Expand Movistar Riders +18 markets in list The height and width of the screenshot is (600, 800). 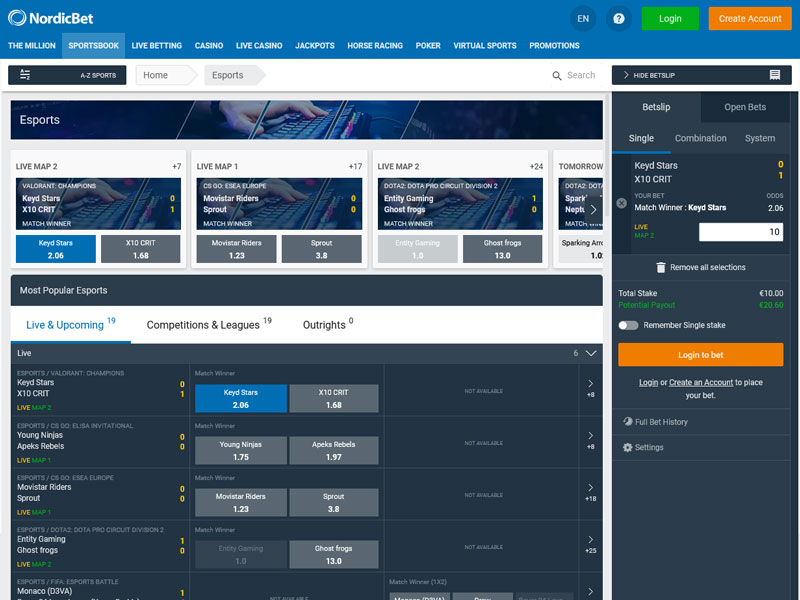(x=590, y=492)
